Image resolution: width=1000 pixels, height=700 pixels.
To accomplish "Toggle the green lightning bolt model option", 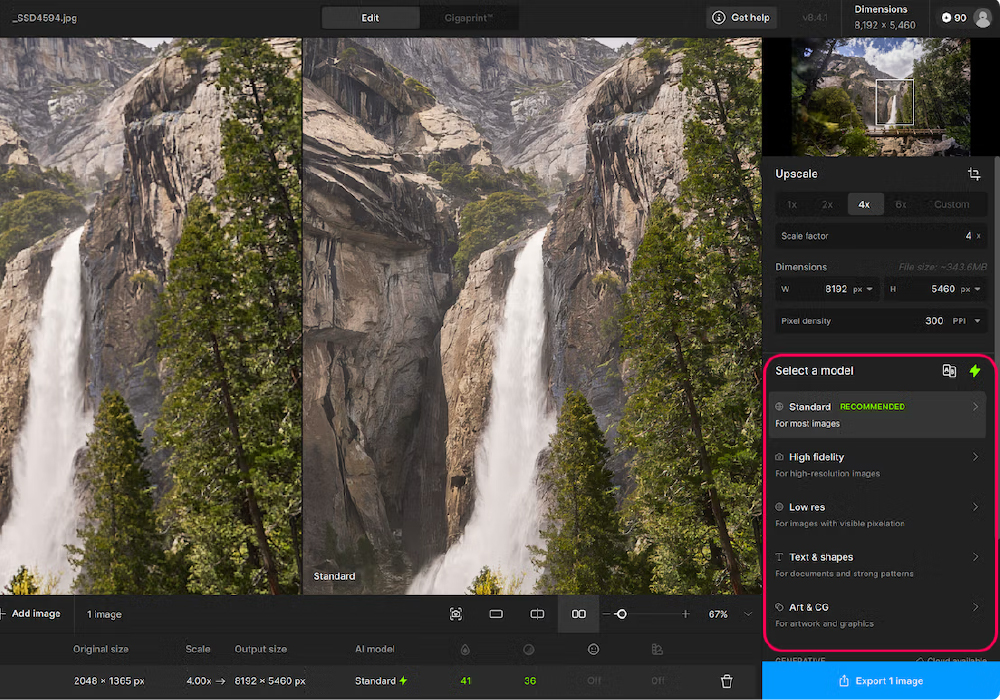I will (975, 371).
